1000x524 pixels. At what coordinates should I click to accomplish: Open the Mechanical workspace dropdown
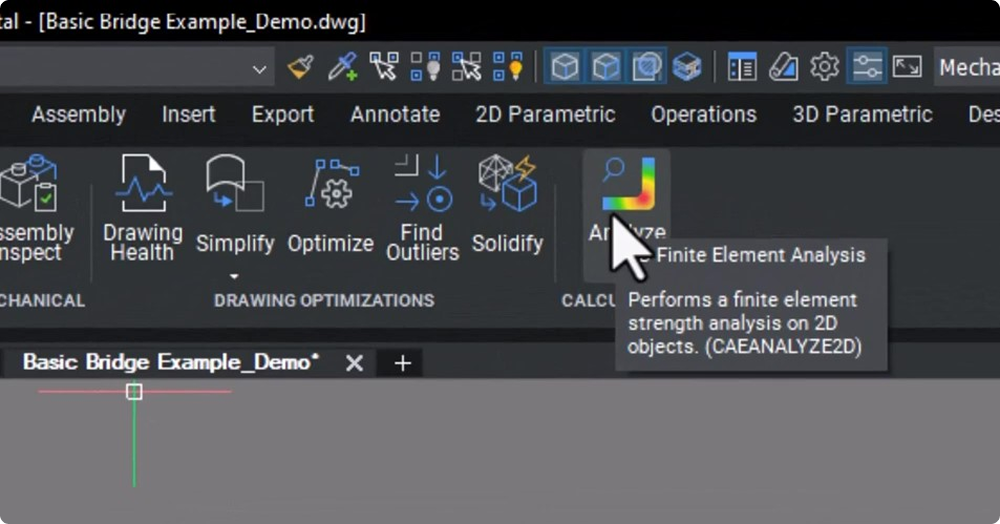pos(967,66)
